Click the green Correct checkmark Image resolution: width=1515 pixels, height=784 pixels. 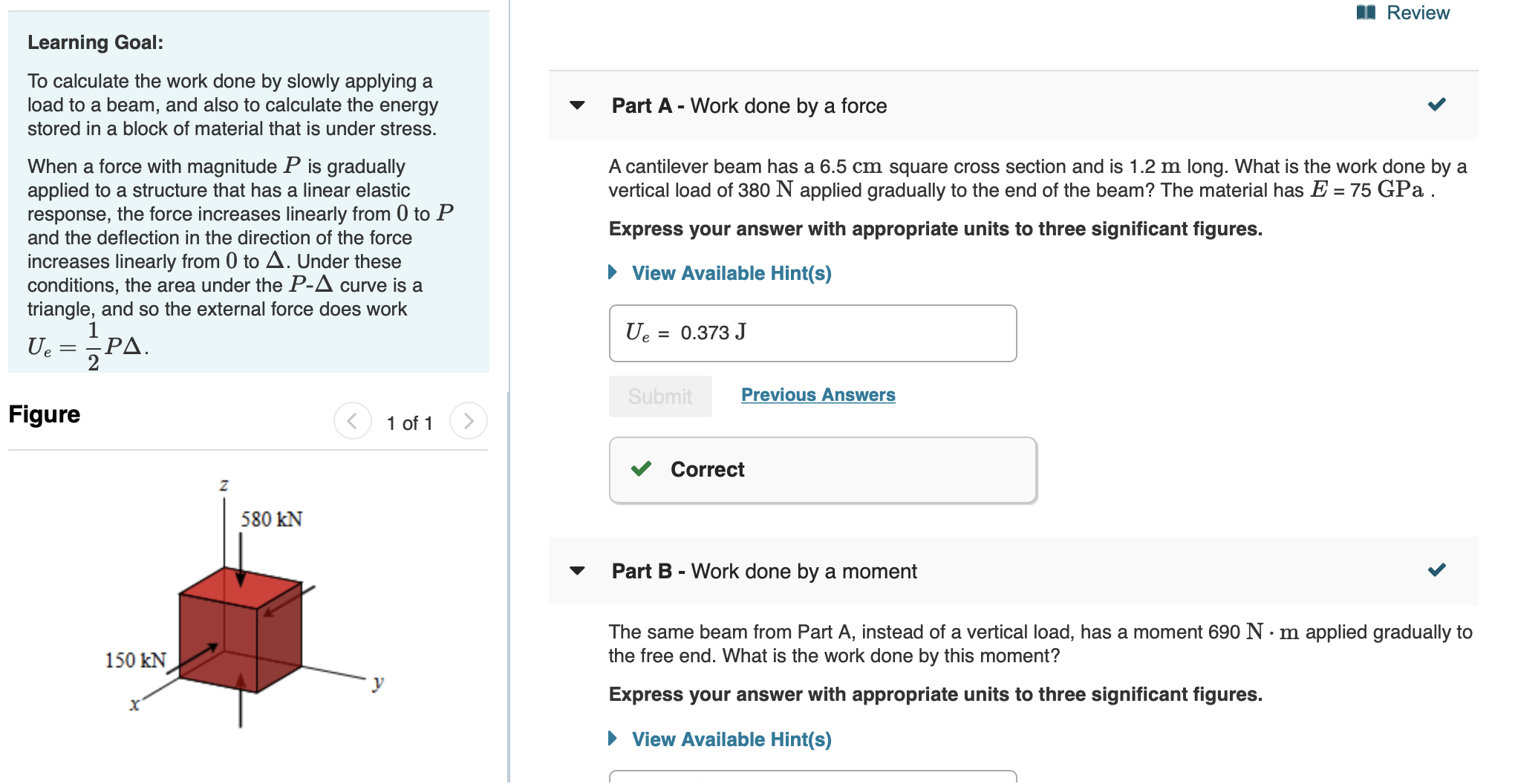tap(642, 469)
